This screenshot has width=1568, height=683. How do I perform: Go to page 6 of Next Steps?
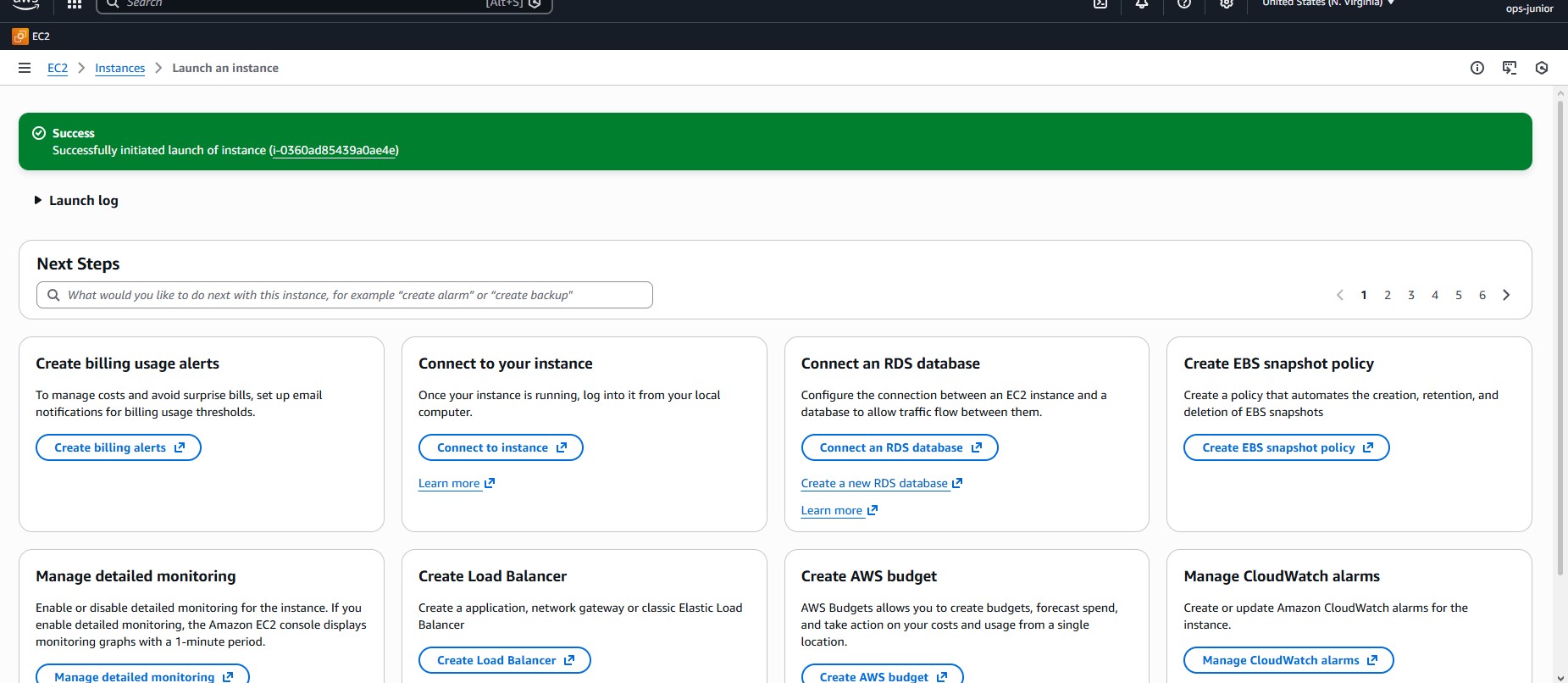coord(1482,295)
